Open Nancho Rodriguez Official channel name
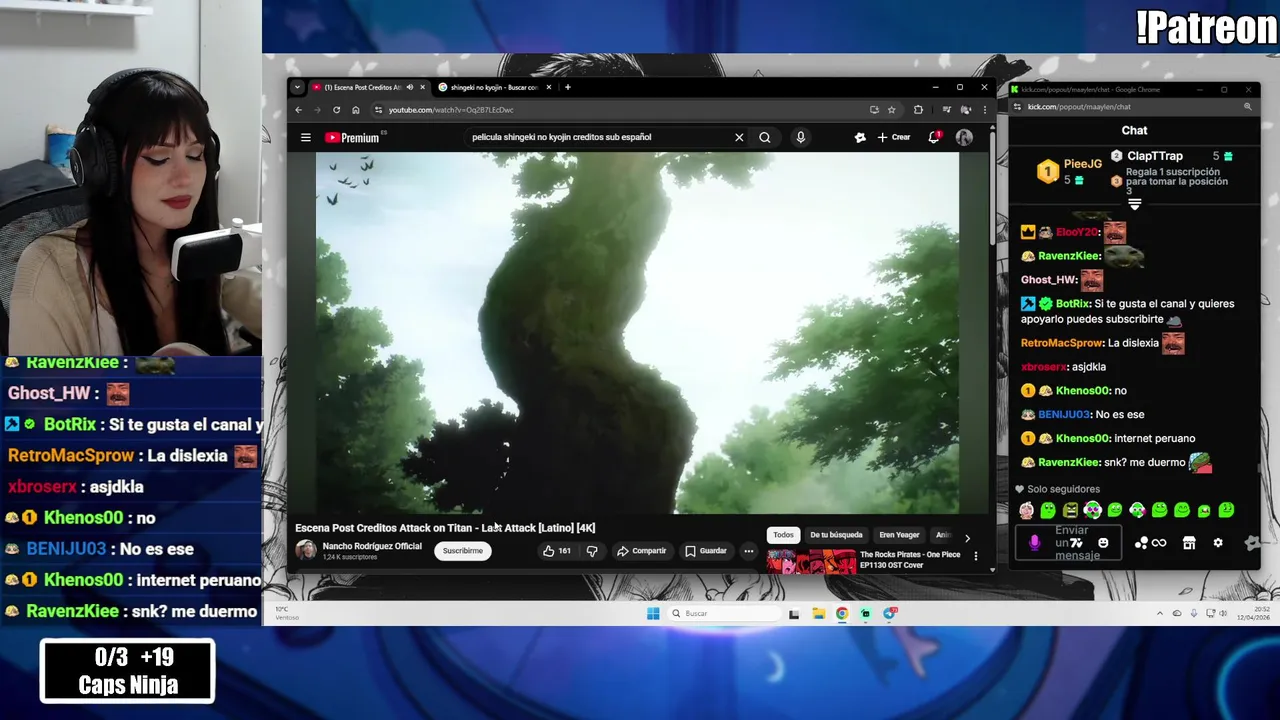1280x720 pixels. point(372,546)
